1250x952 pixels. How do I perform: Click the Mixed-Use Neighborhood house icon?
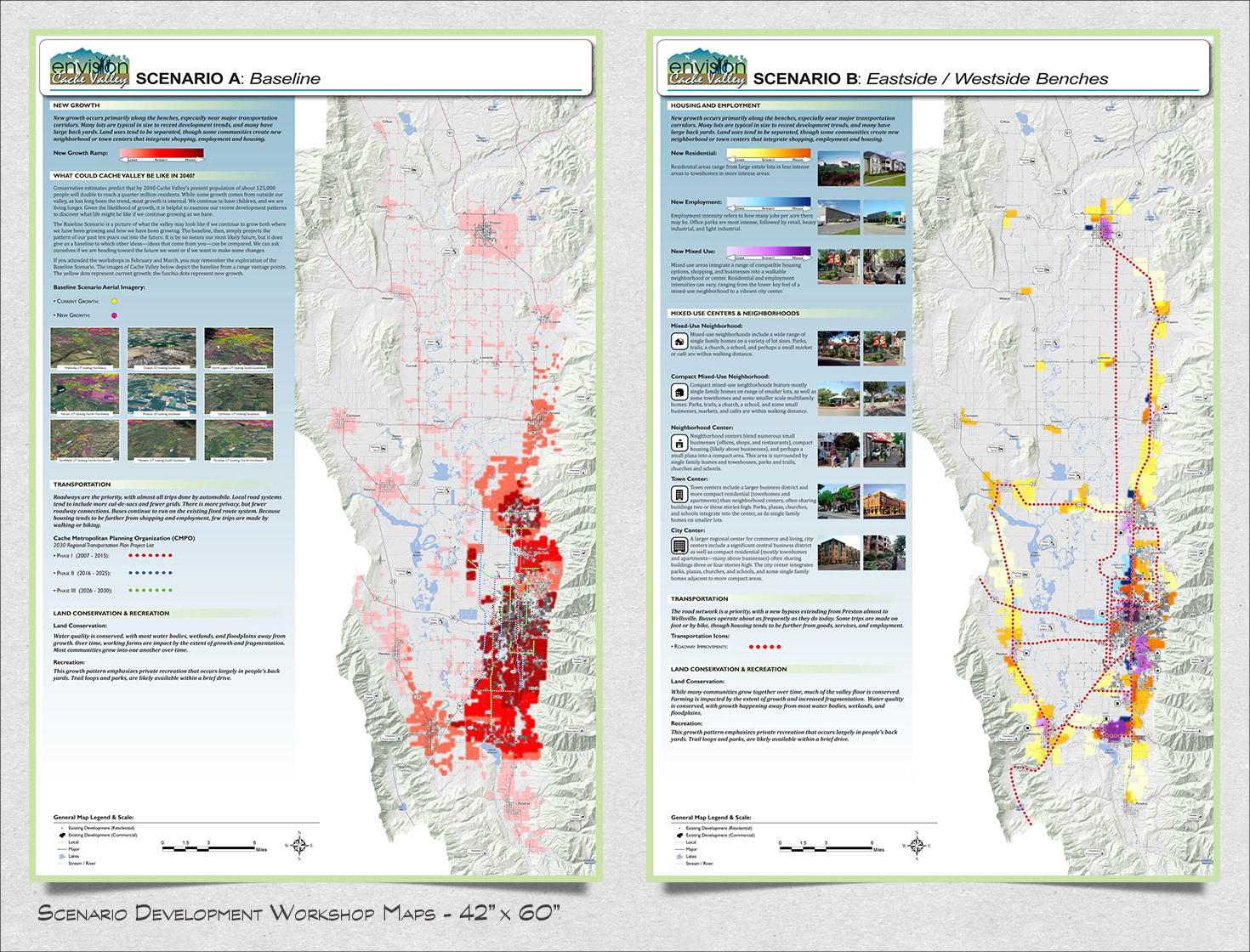pyautogui.click(x=679, y=342)
